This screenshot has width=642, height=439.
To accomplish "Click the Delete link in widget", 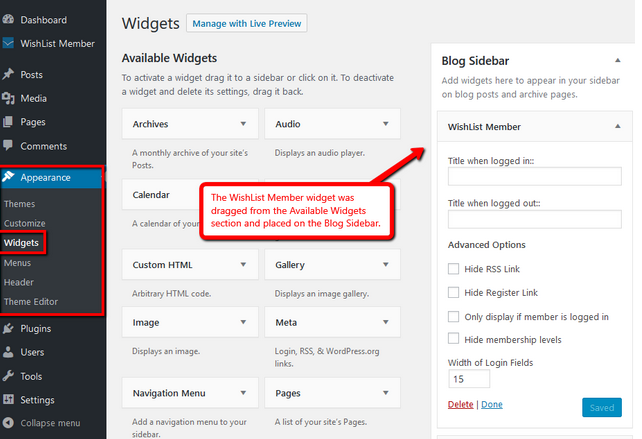I will [x=460, y=405].
